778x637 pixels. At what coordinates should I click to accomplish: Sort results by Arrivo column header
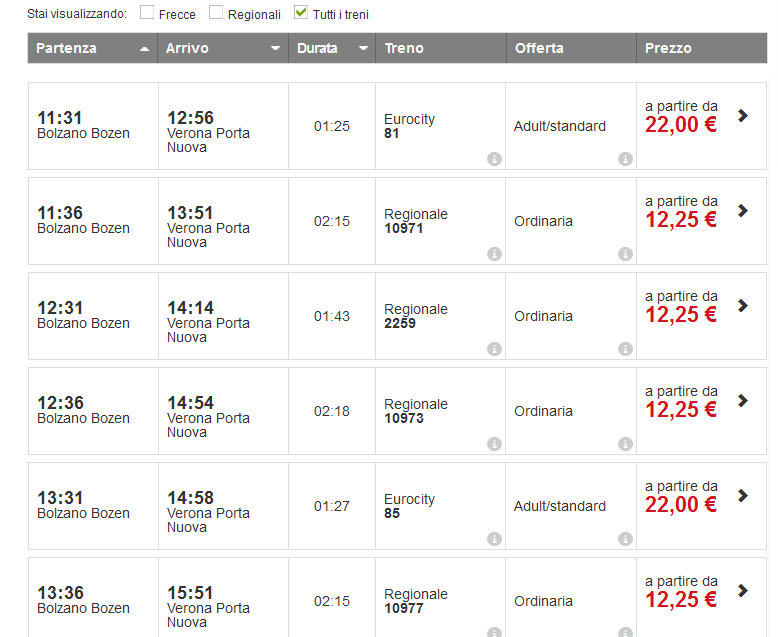point(223,48)
